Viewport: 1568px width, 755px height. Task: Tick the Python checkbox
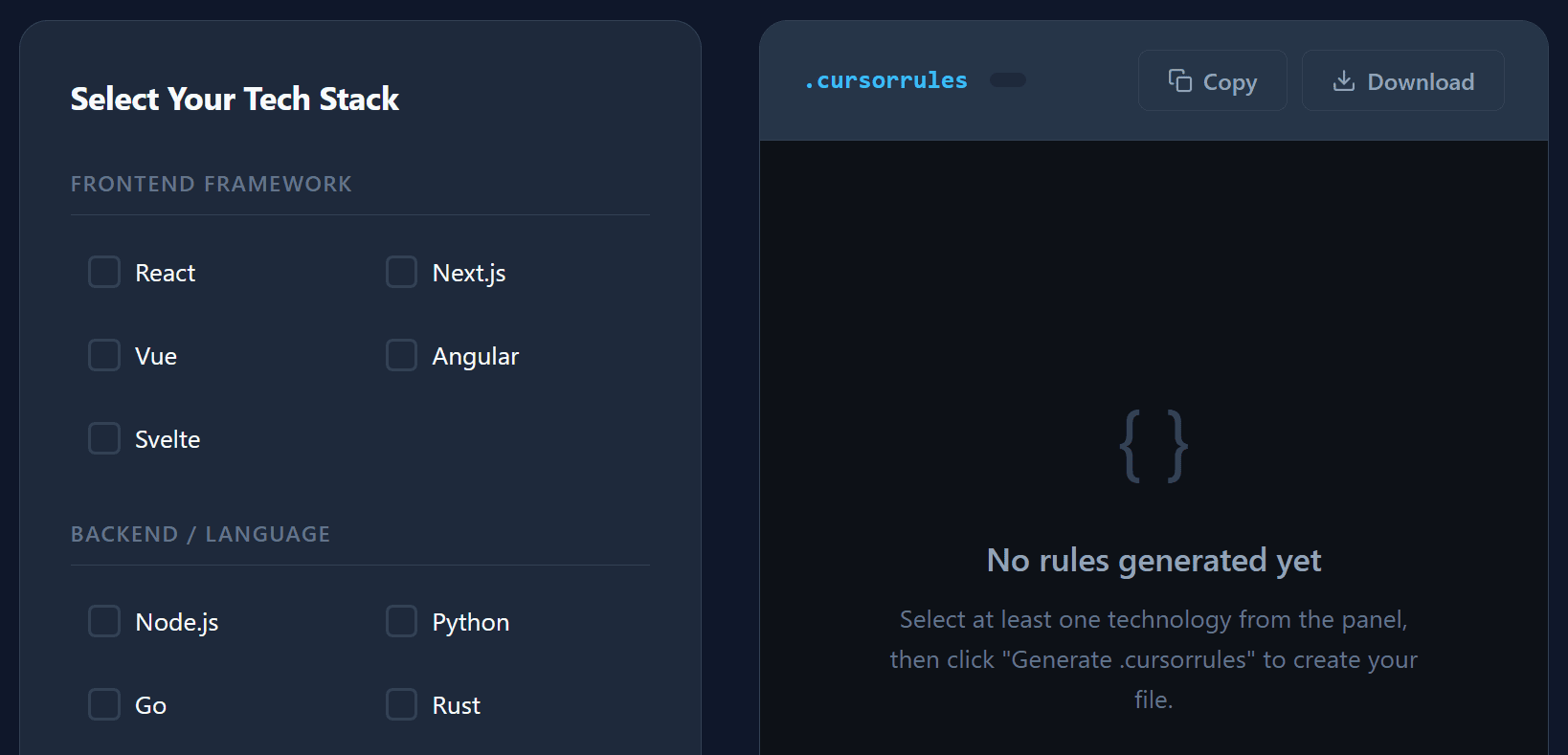pos(401,621)
